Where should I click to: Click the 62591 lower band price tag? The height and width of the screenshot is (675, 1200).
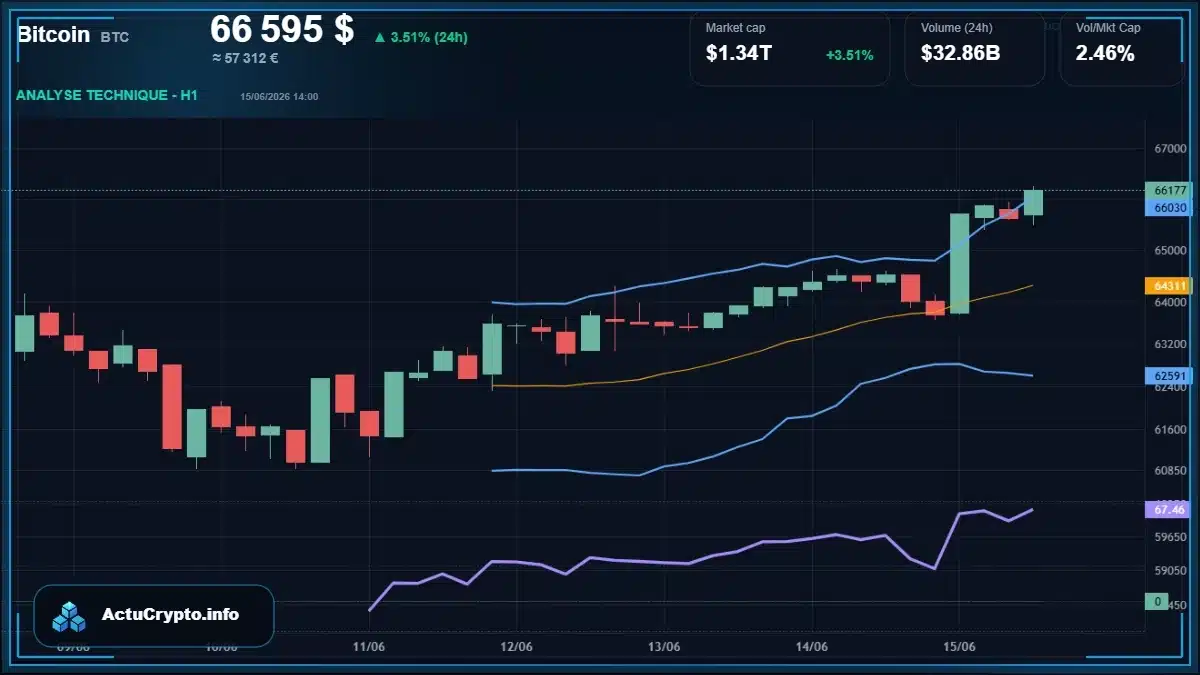point(1167,377)
